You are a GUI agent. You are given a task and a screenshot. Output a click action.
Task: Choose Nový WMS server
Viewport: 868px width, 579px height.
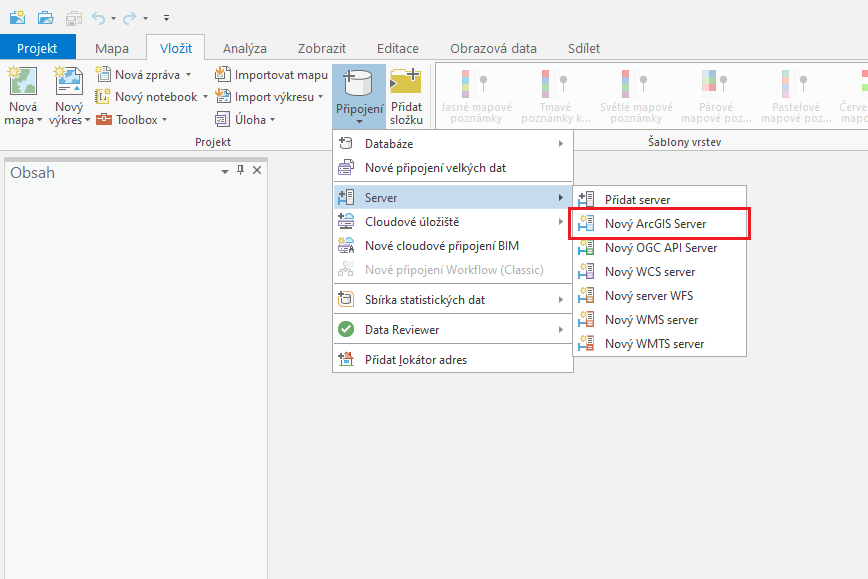660,320
